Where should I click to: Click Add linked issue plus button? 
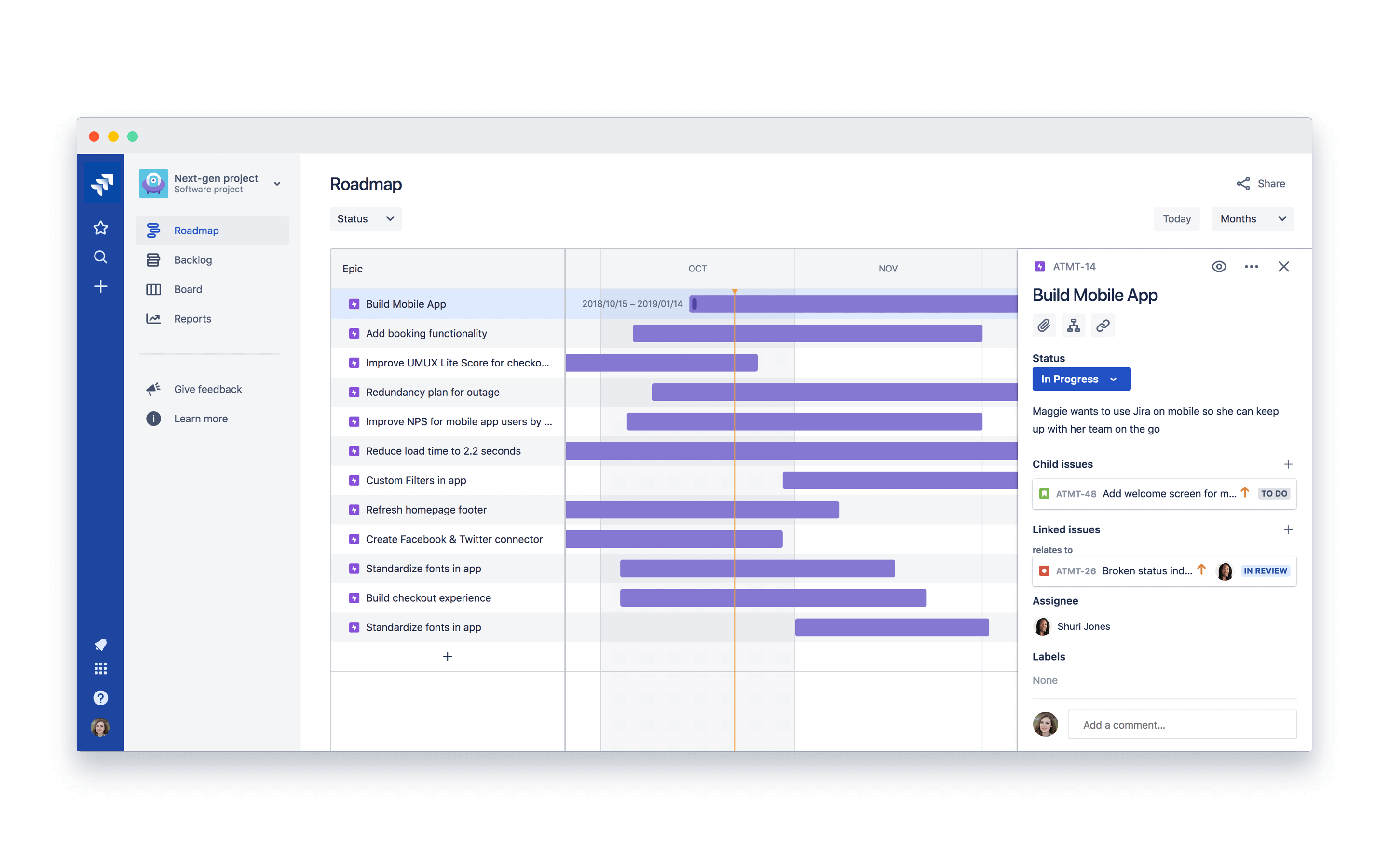pos(1288,528)
